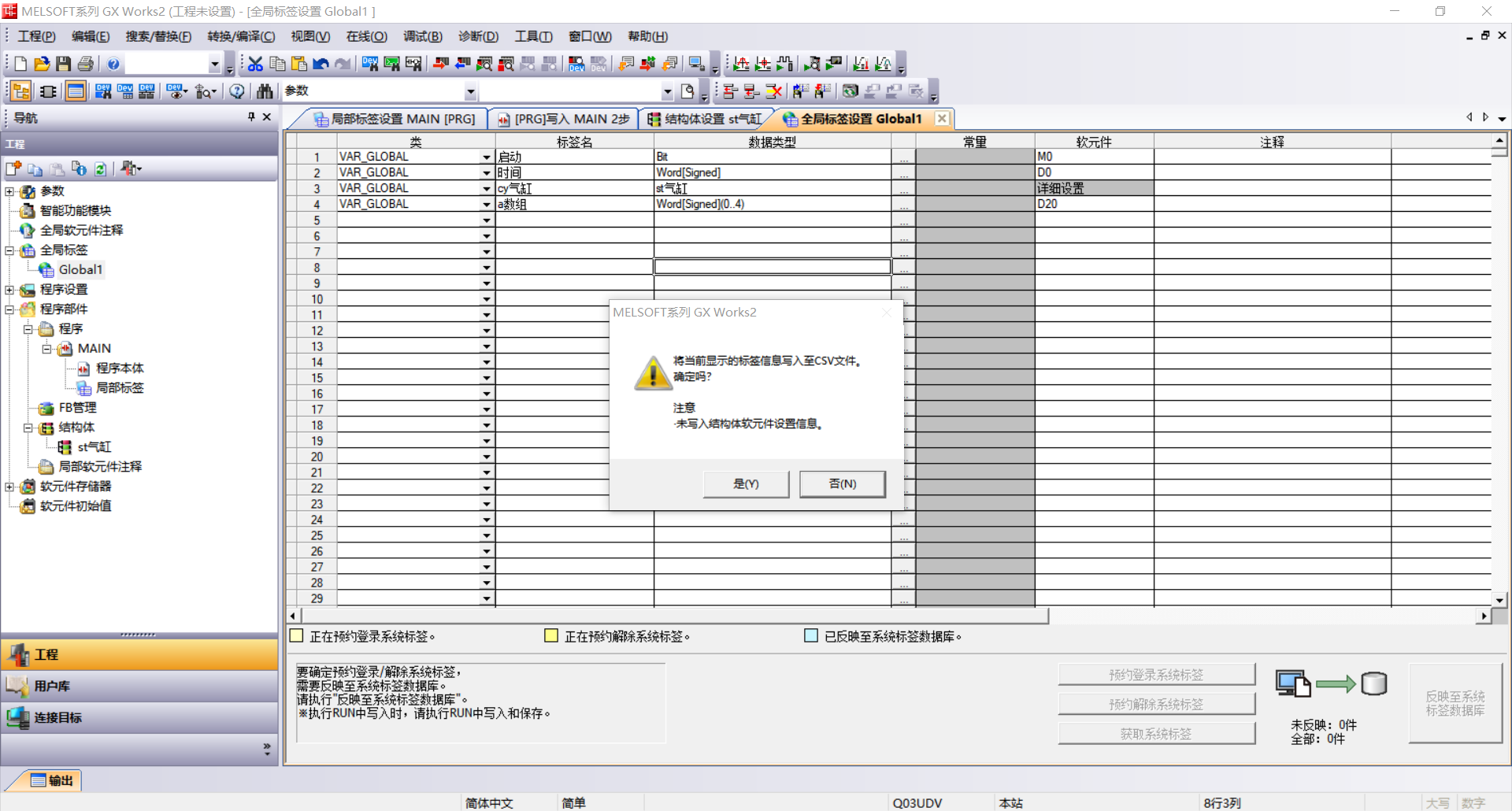The image size is (1512, 811).
Task: Click the binoculars search icon
Action: click(265, 91)
